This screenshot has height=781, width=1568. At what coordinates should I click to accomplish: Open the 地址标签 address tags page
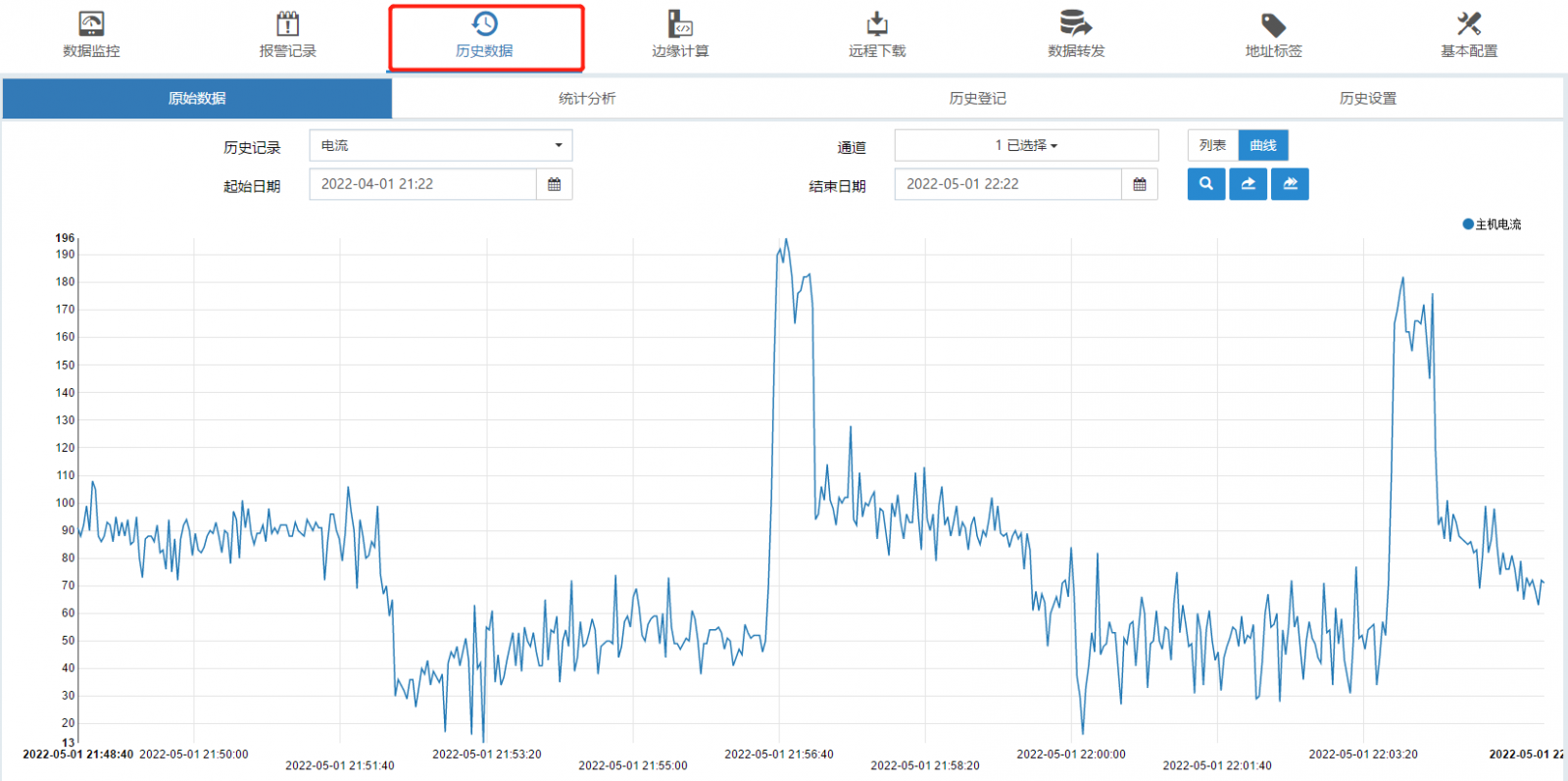click(1273, 35)
